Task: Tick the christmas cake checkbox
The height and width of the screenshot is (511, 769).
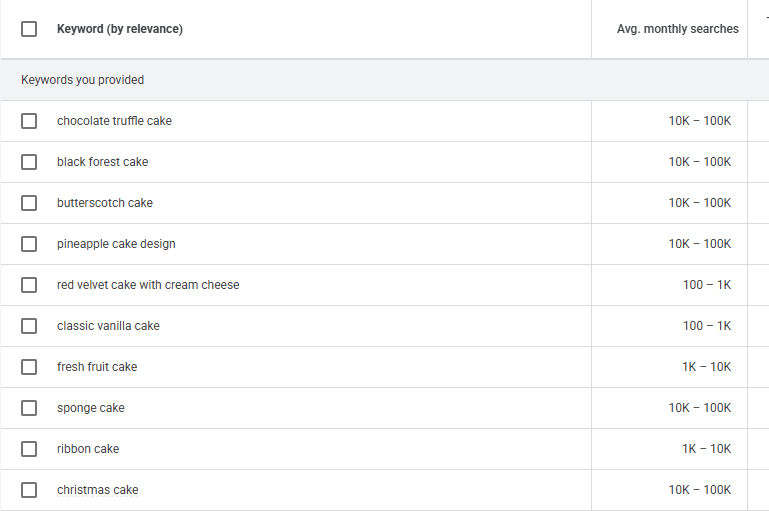Action: [29, 490]
